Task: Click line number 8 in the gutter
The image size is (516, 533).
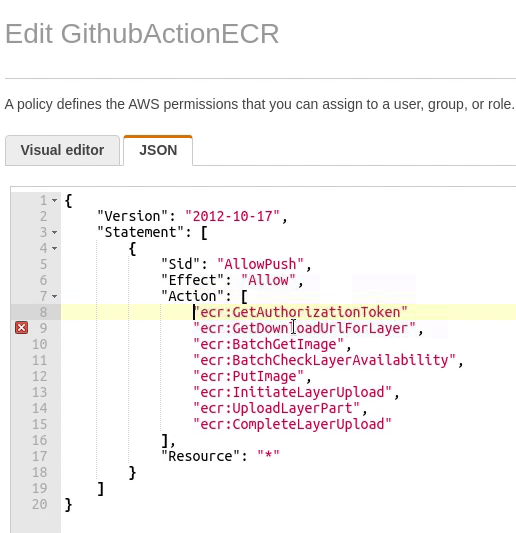Action: (43, 312)
